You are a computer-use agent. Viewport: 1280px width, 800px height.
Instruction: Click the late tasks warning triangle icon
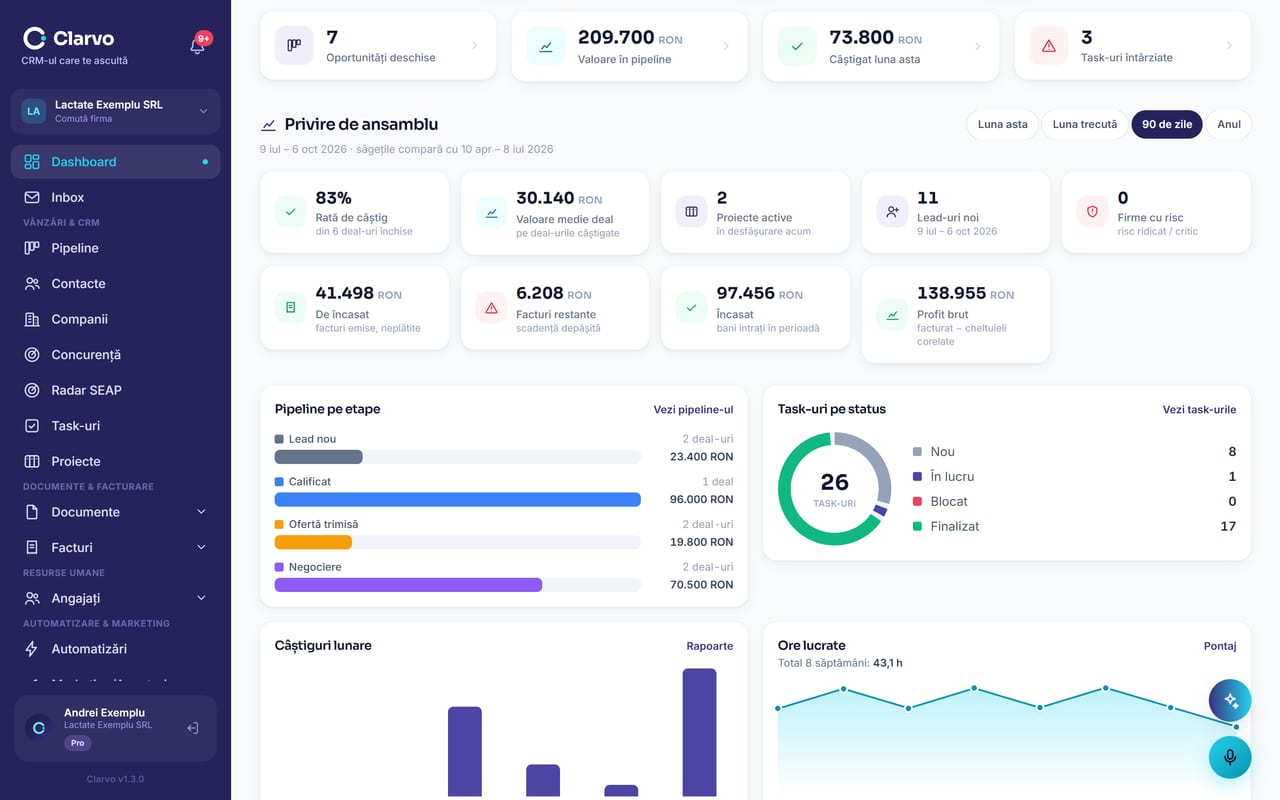[x=1049, y=46]
